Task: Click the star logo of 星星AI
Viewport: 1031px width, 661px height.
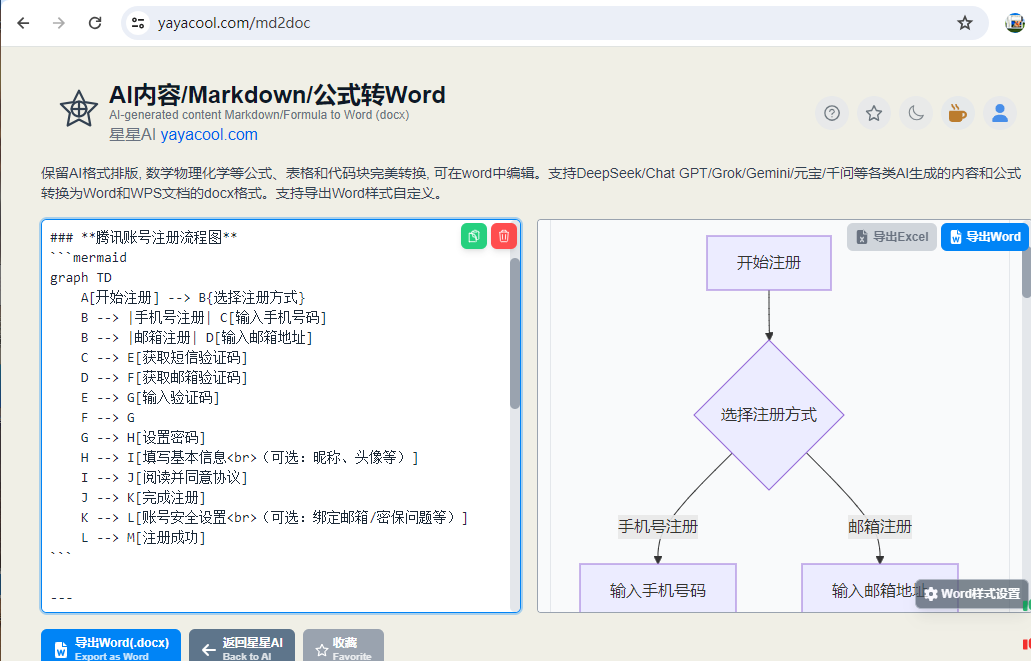Action: pyautogui.click(x=79, y=109)
